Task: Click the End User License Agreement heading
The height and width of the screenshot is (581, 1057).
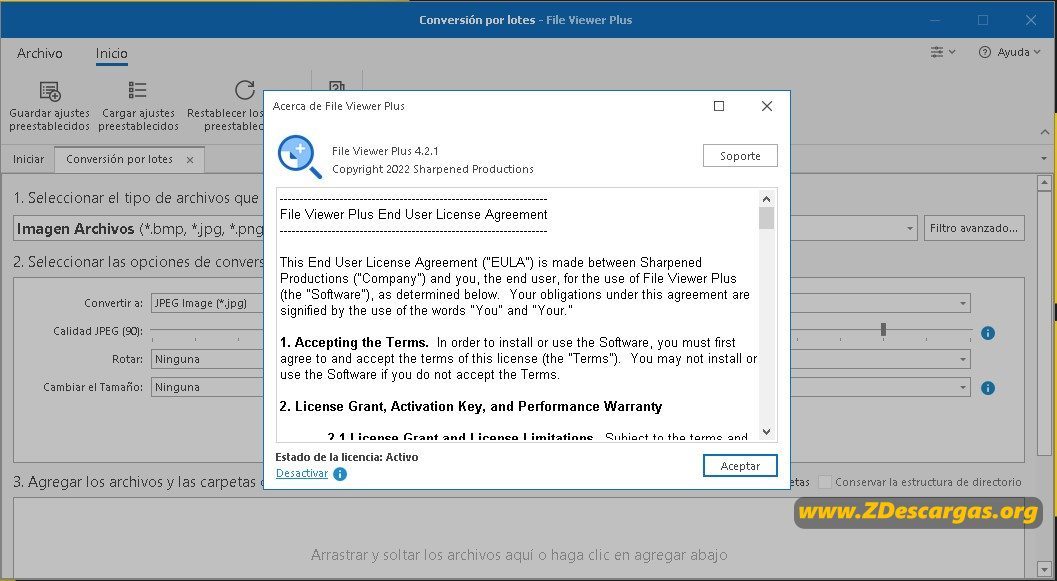Action: [414, 214]
